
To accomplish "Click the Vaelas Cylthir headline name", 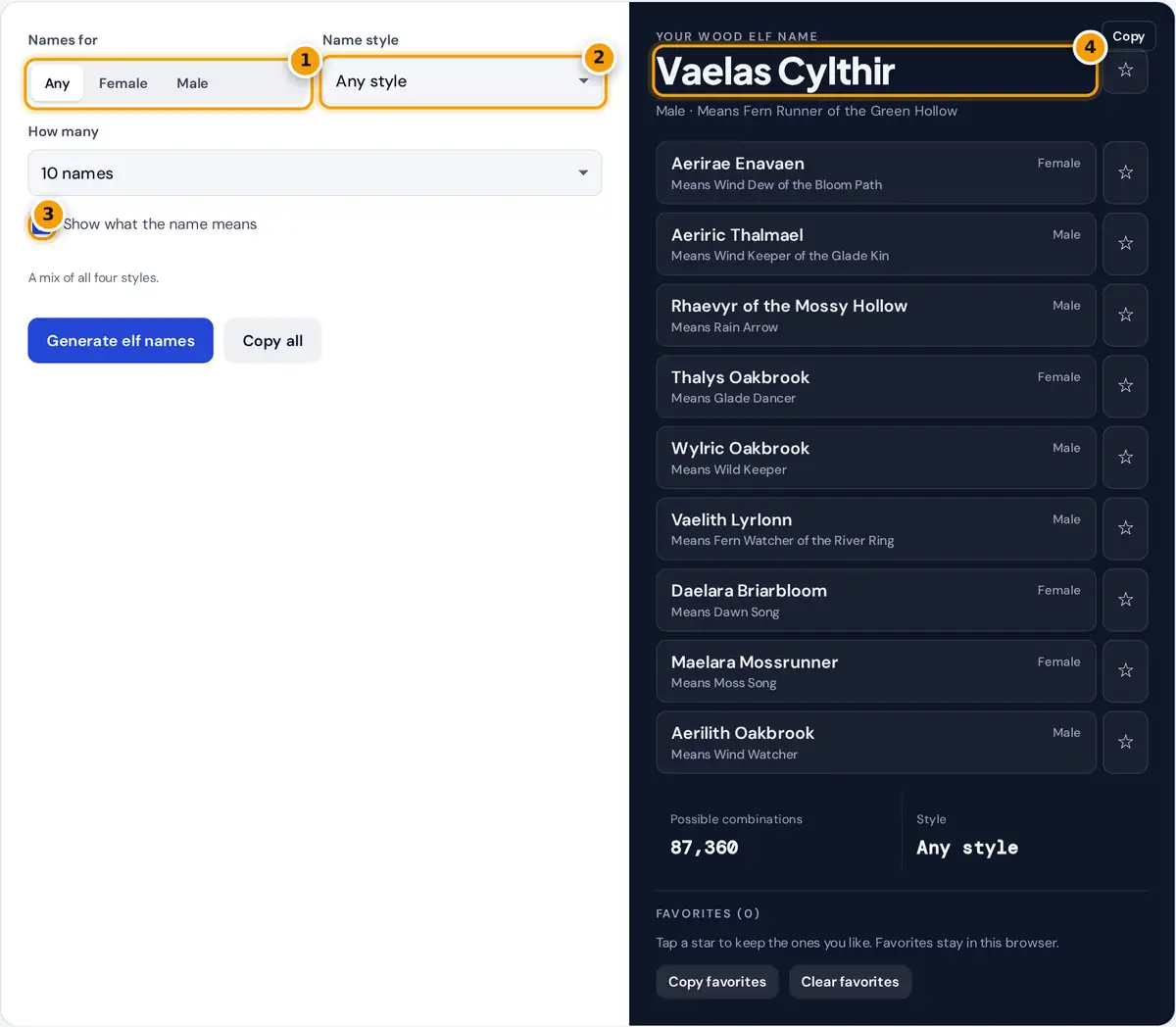I will [x=775, y=72].
